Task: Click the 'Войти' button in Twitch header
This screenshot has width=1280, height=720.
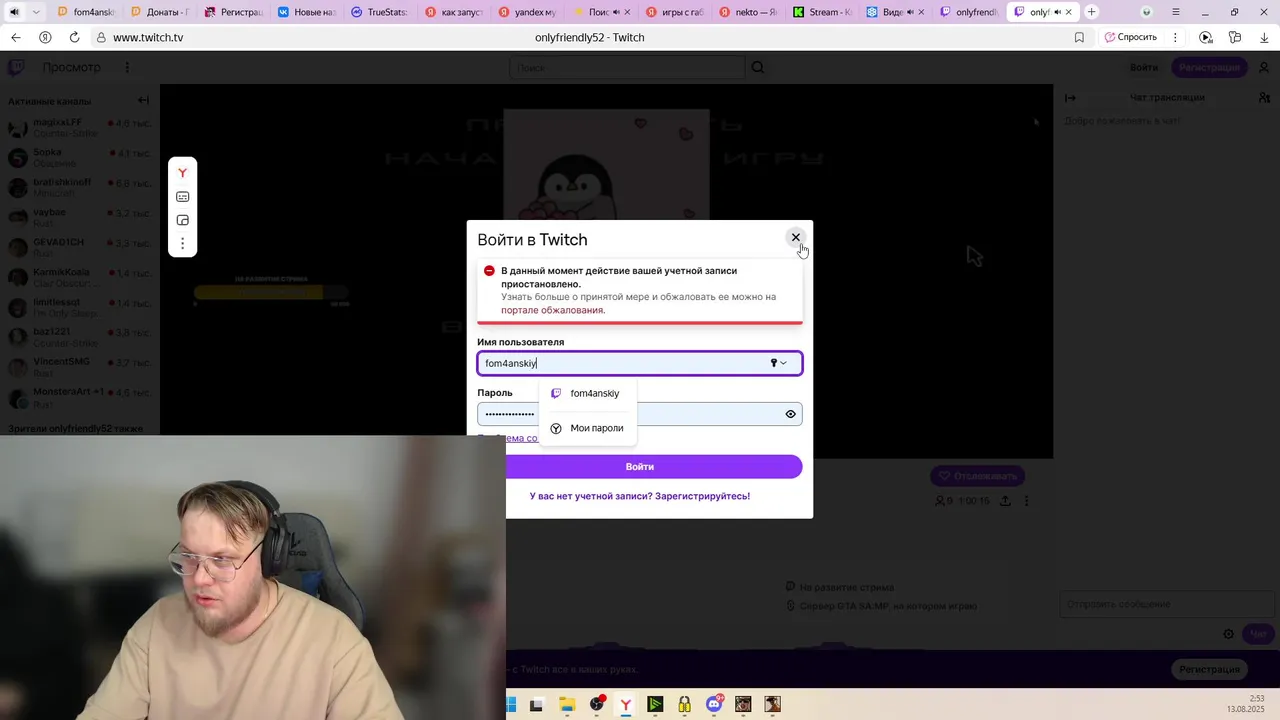Action: [1144, 67]
